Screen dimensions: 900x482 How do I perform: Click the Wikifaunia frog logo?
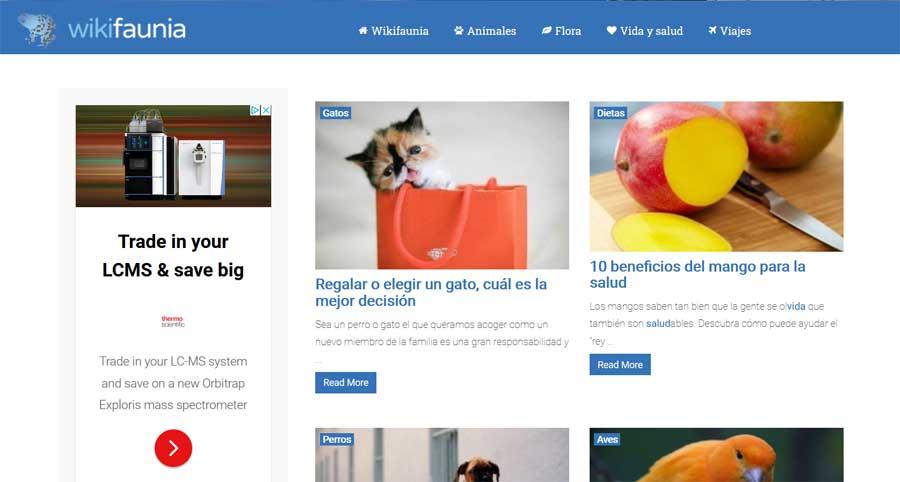pyautogui.click(x=37, y=29)
